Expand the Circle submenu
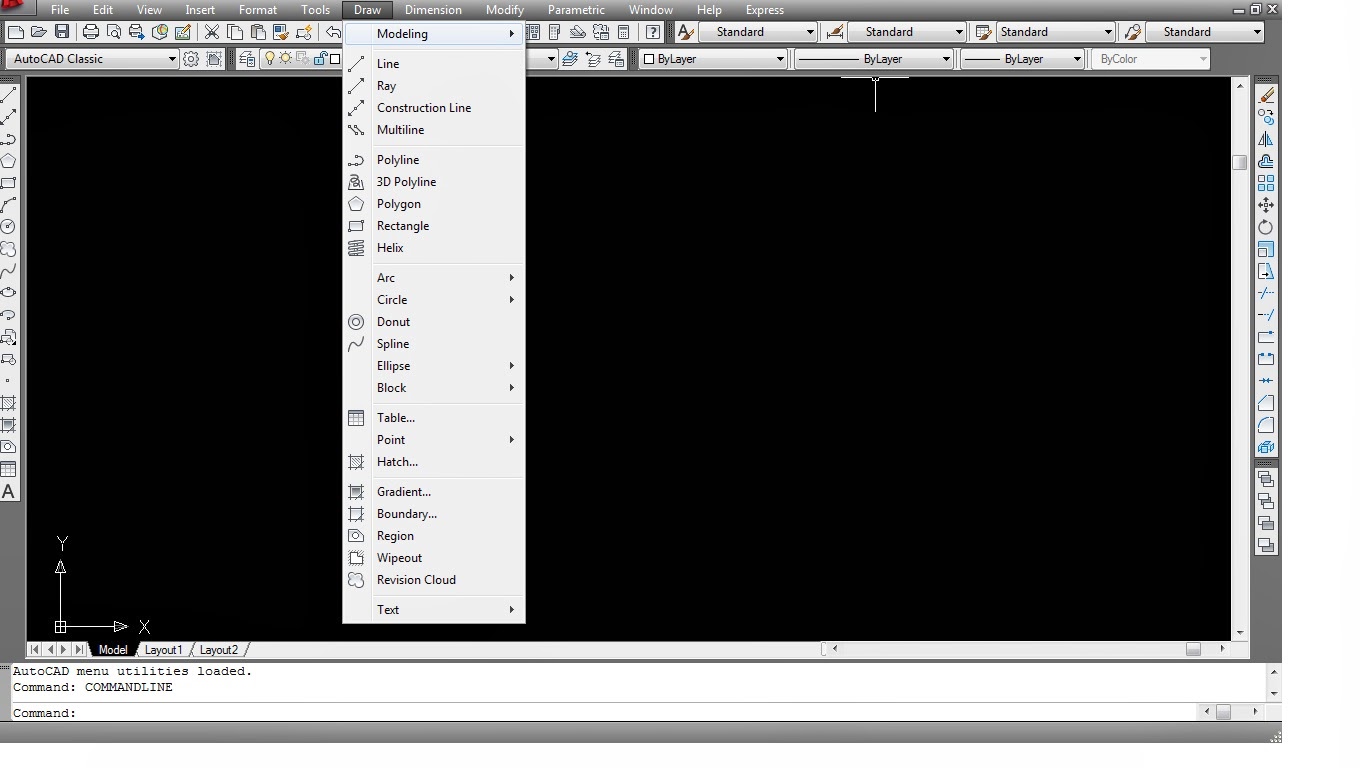 [434, 300]
